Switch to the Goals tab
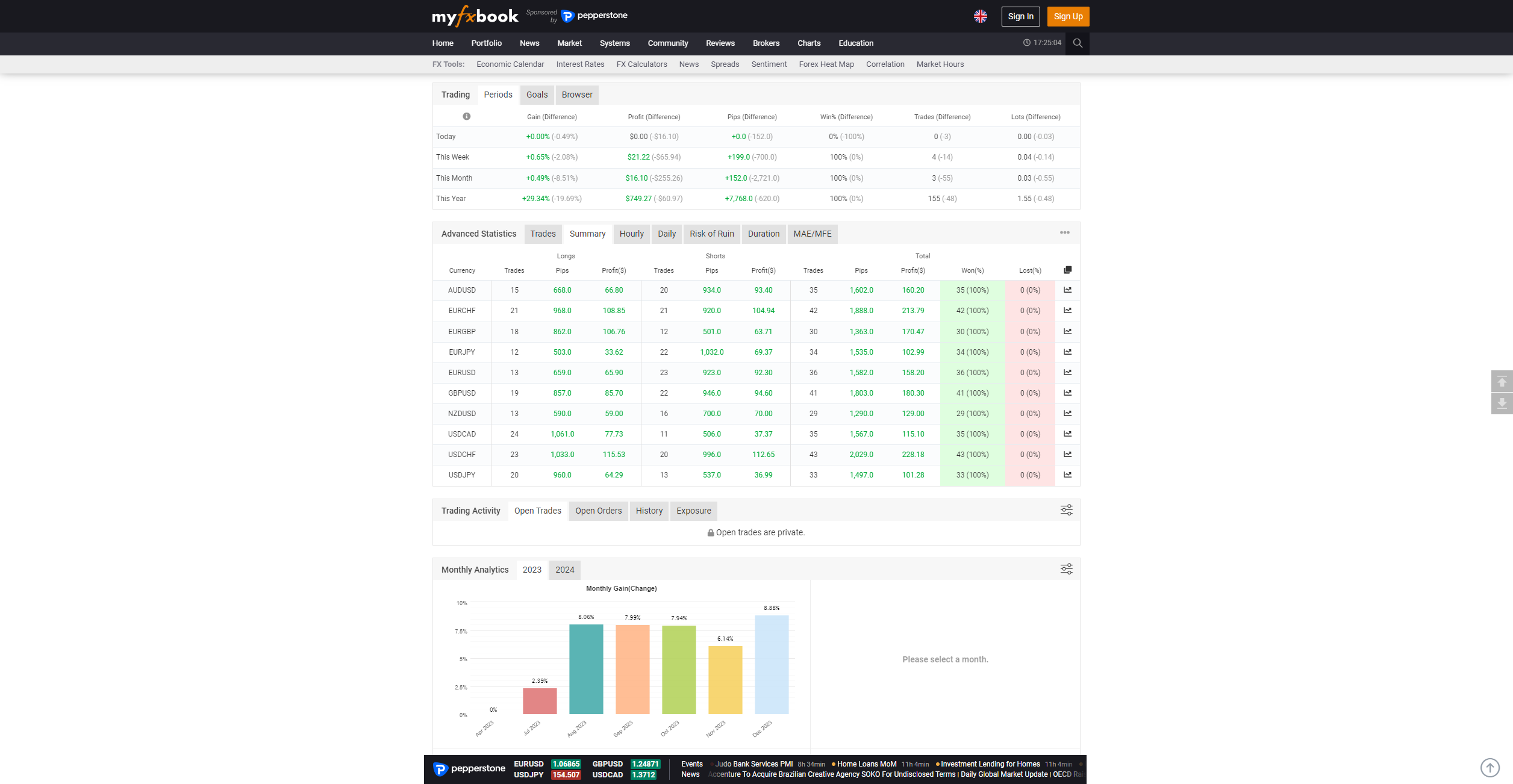 (x=537, y=95)
